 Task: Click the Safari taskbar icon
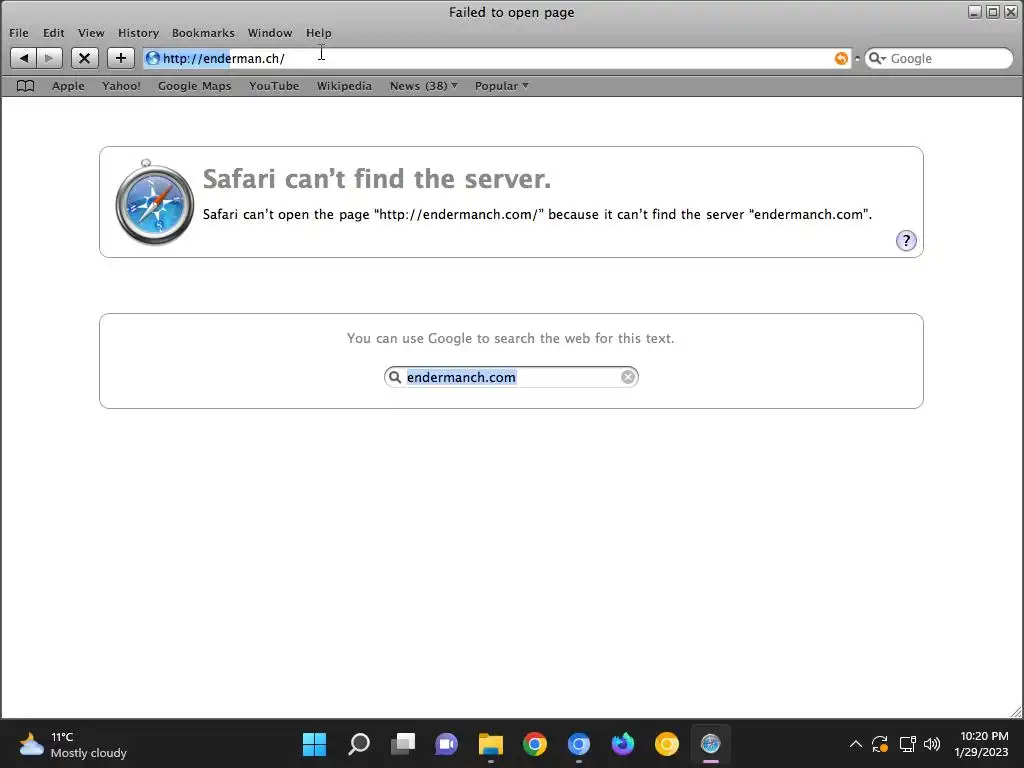(x=711, y=744)
